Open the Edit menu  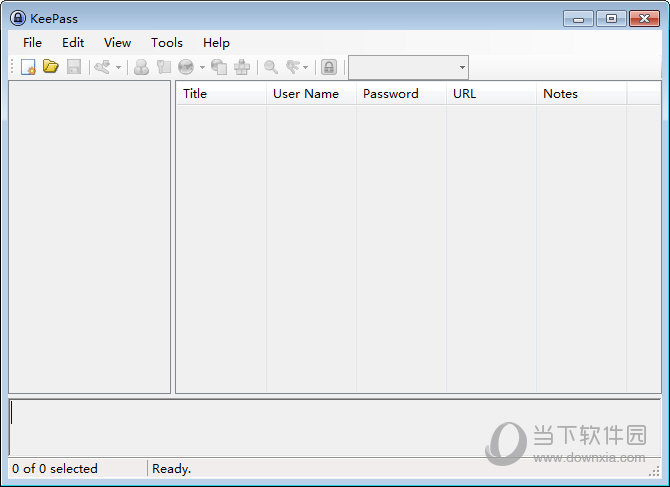point(73,43)
